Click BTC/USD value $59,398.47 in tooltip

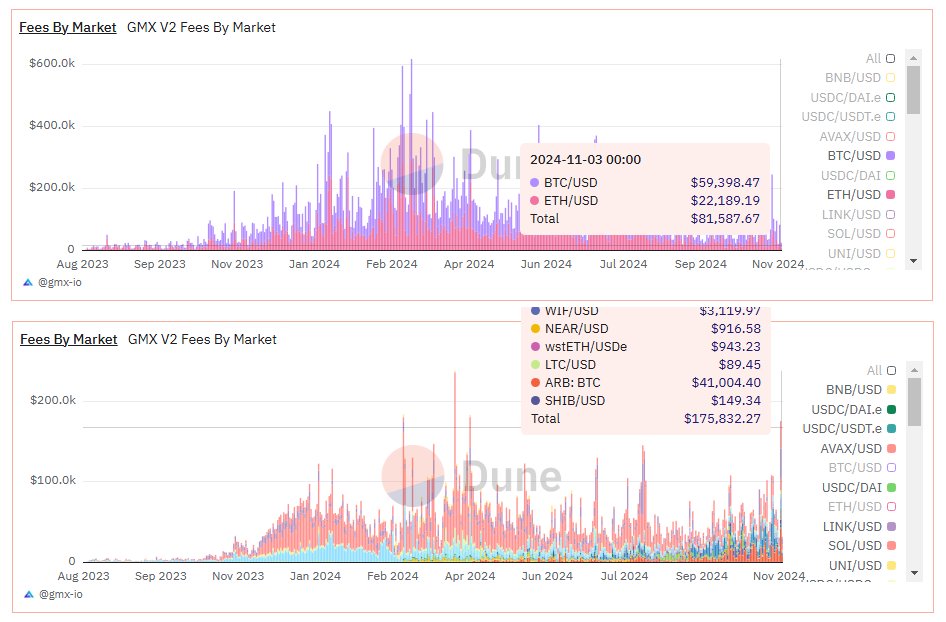coord(725,182)
